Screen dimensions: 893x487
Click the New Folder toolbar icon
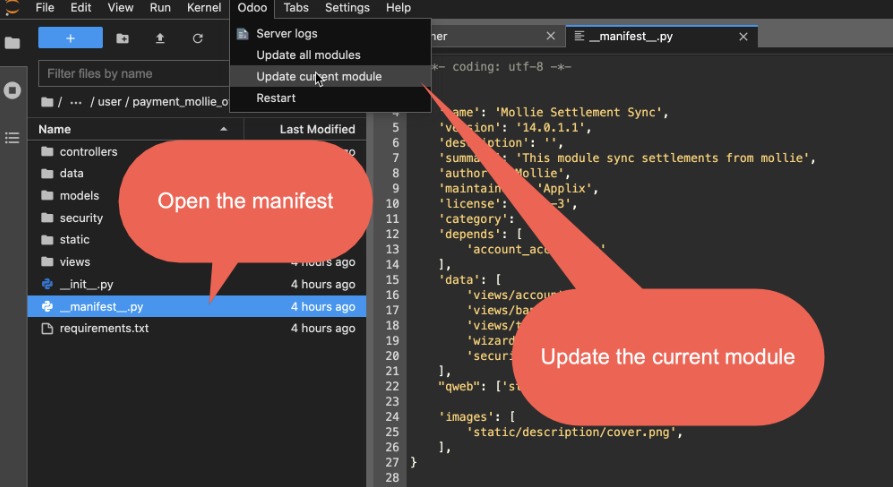click(x=122, y=38)
